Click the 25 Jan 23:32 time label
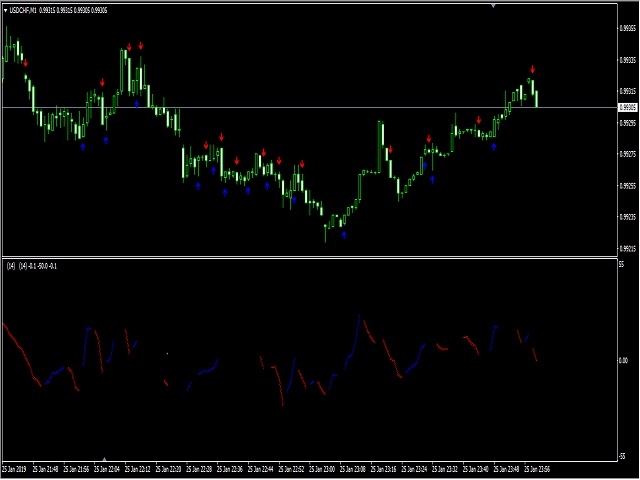Viewport: 640px width, 480px height. [445, 469]
